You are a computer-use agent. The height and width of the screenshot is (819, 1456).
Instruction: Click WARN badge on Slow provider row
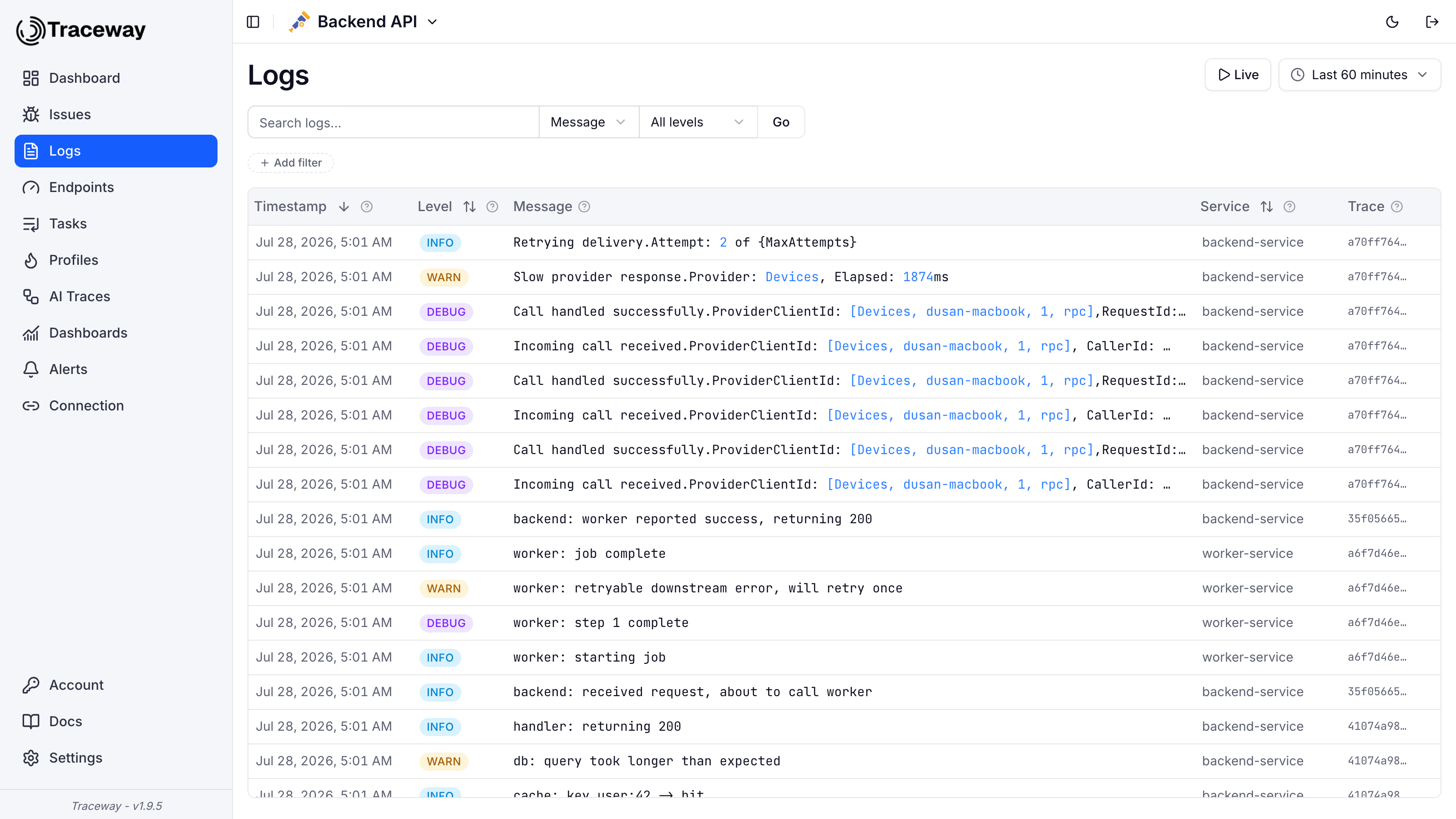(x=444, y=278)
